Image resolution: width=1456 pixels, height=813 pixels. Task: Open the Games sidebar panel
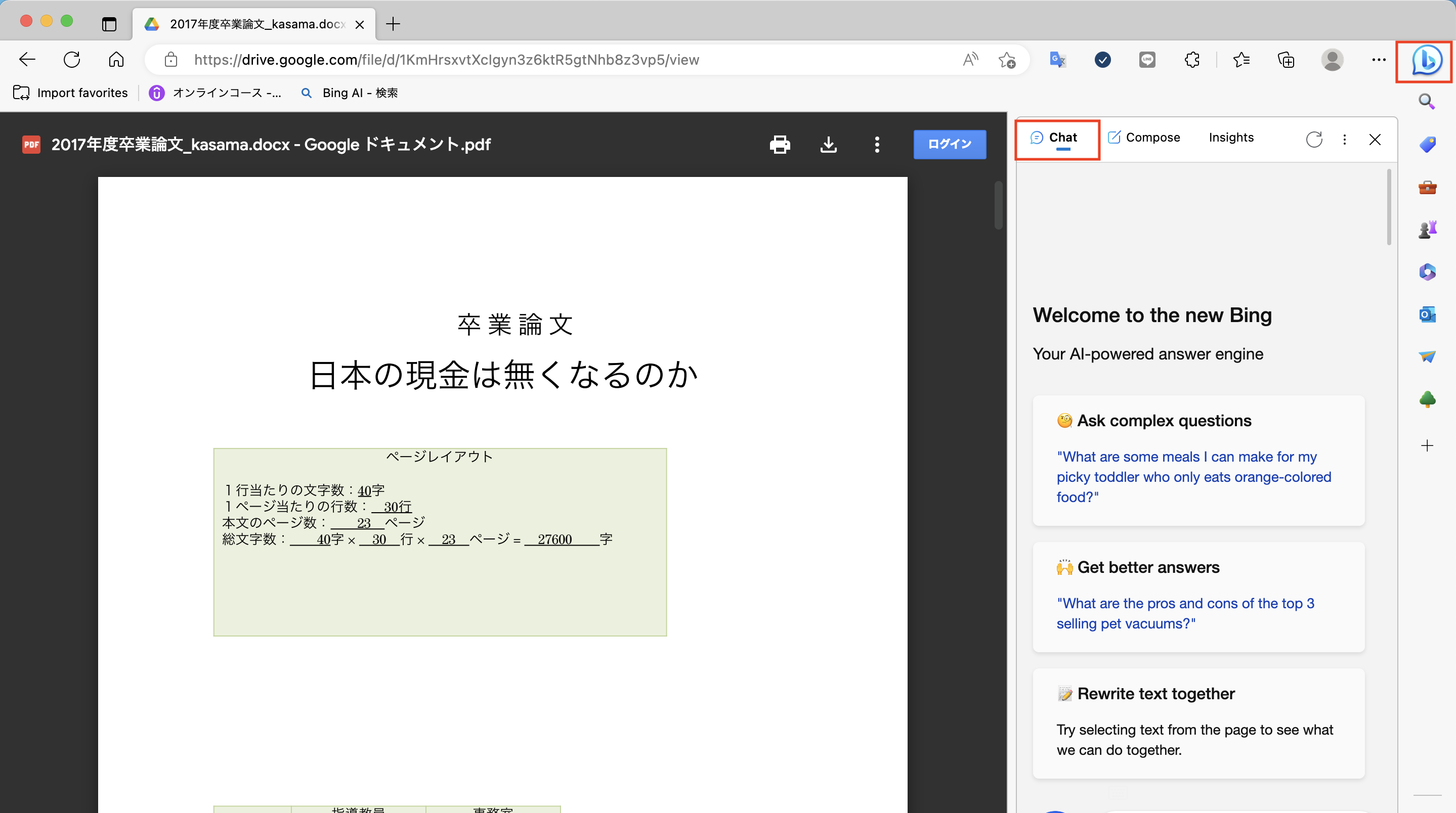tap(1428, 229)
